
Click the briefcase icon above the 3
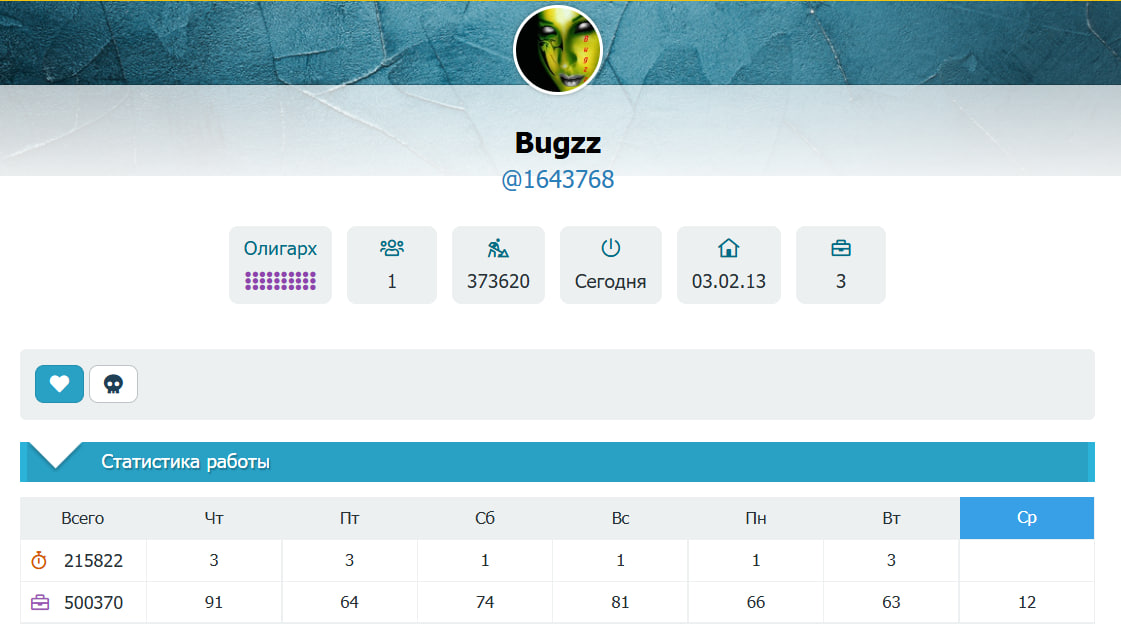pos(841,248)
